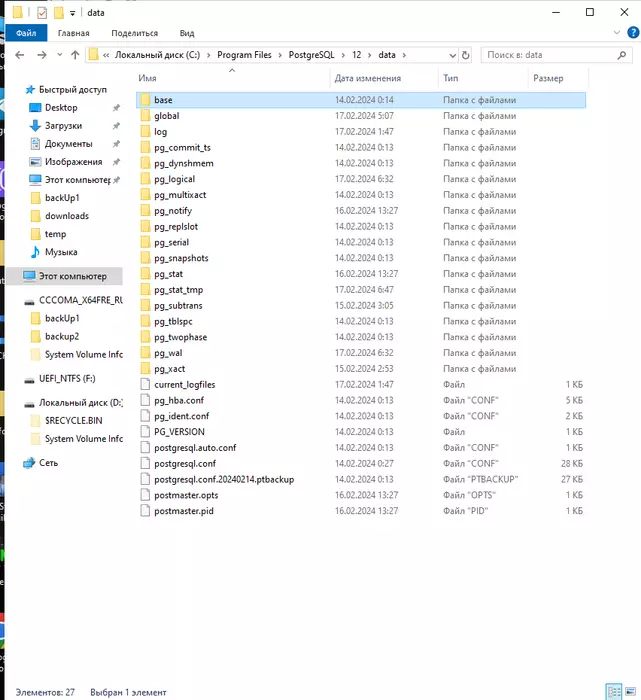This screenshot has width=641, height=700.
Task: Select postgresql.conf.20240214.ptbackup file name
Action: pos(224,479)
